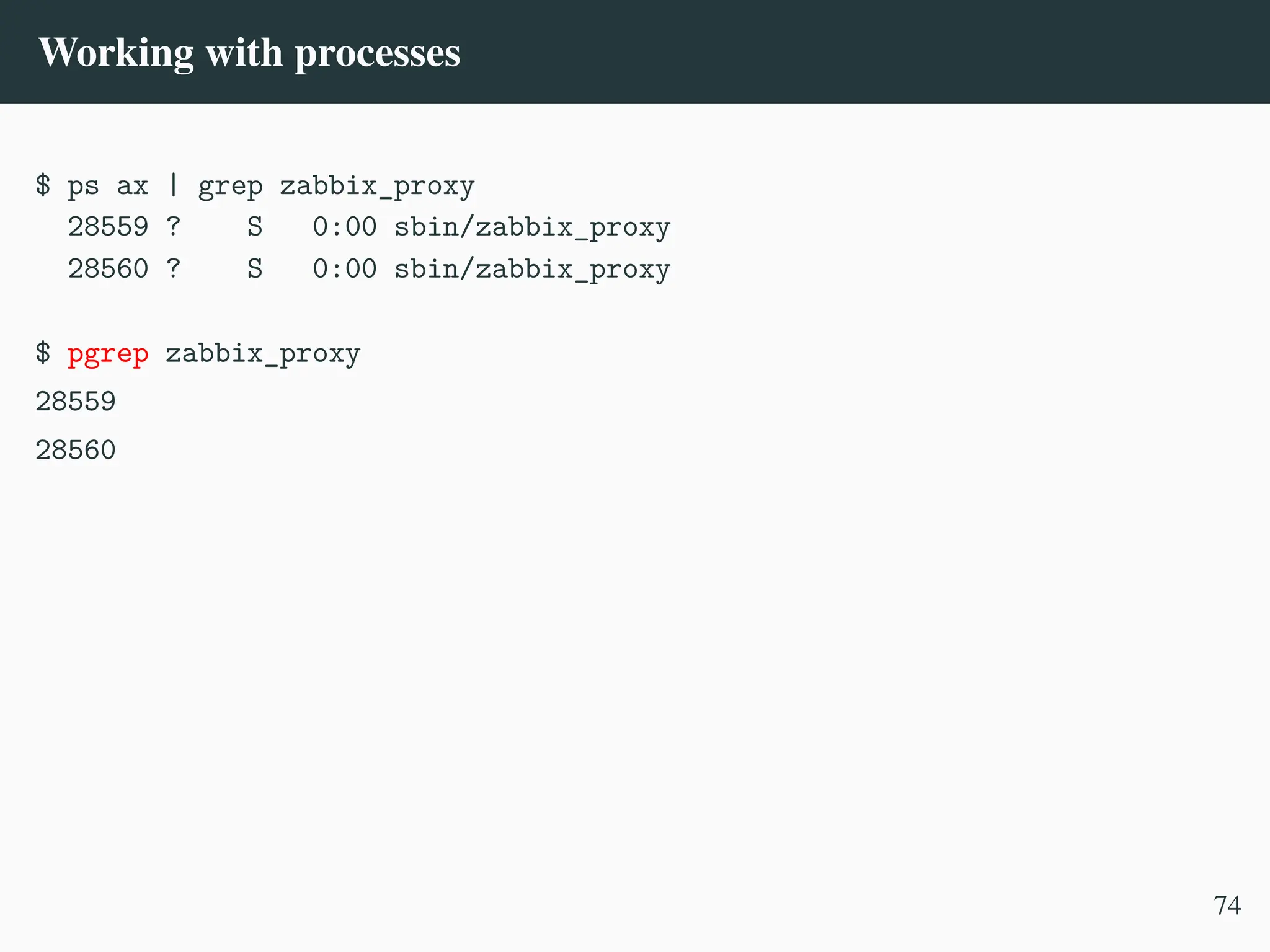The image size is (1270, 952).
Task: Click zabbix_proxy argument after pgrep
Action: (263, 354)
